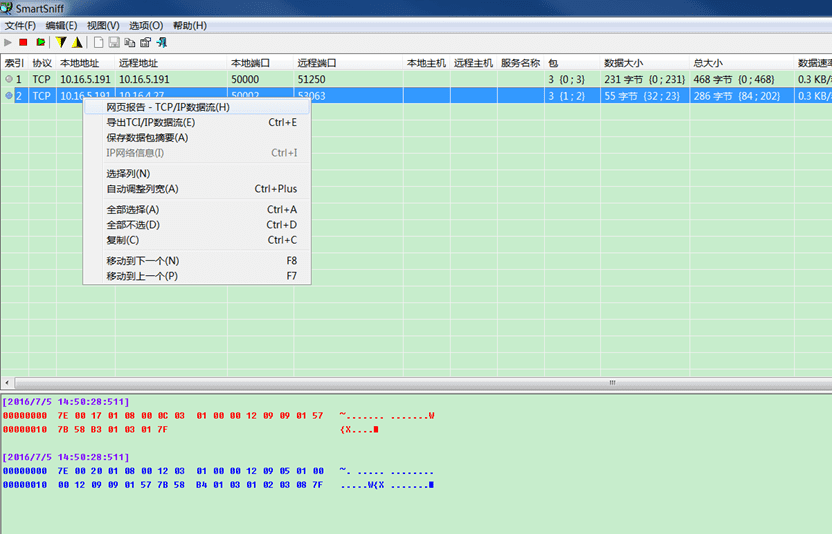The image size is (832, 534).
Task: Click the properties toolbar icon
Action: click(x=145, y=42)
